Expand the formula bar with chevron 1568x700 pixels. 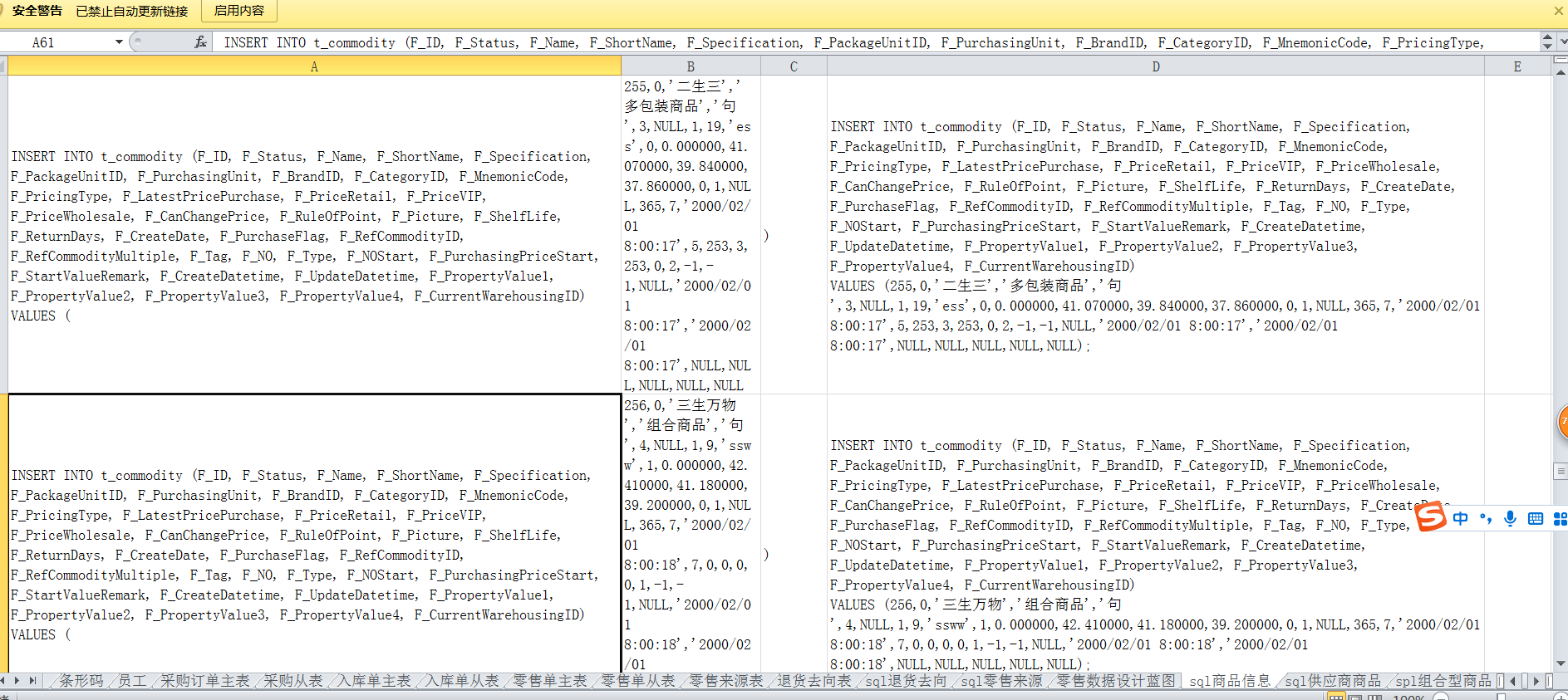click(1563, 42)
